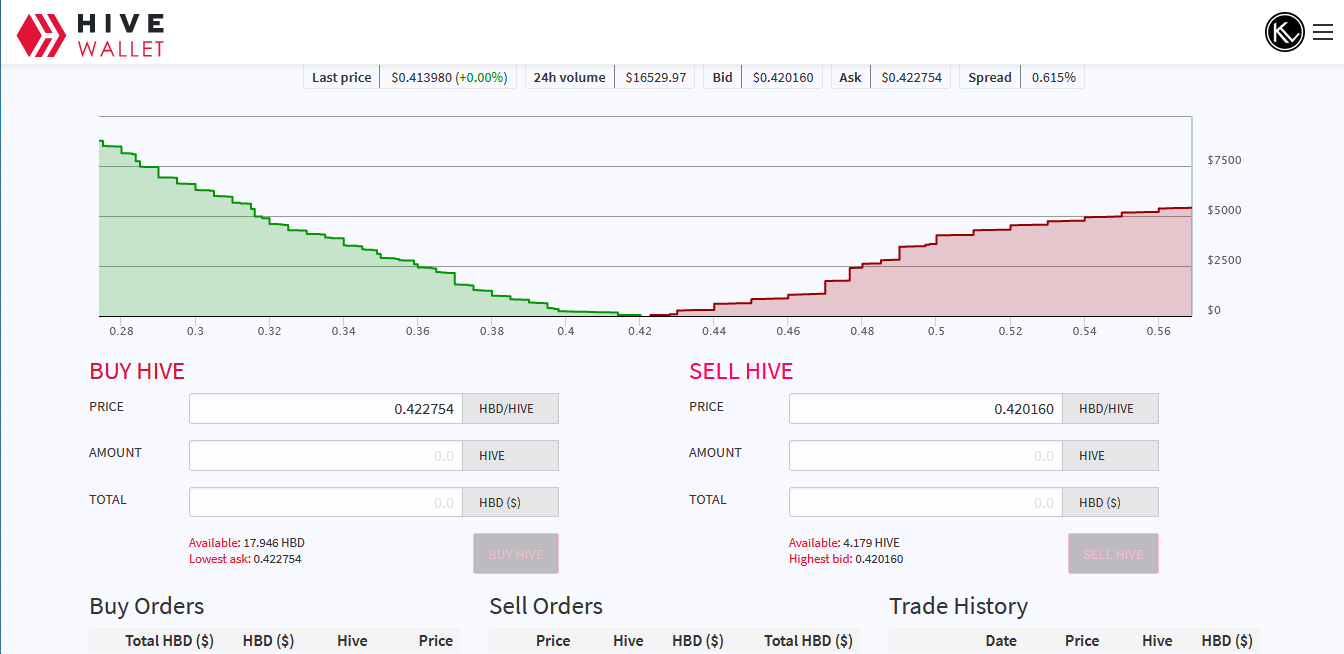Click the Buy HIVE total field
The height and width of the screenshot is (654, 1344).
pyautogui.click(x=326, y=503)
